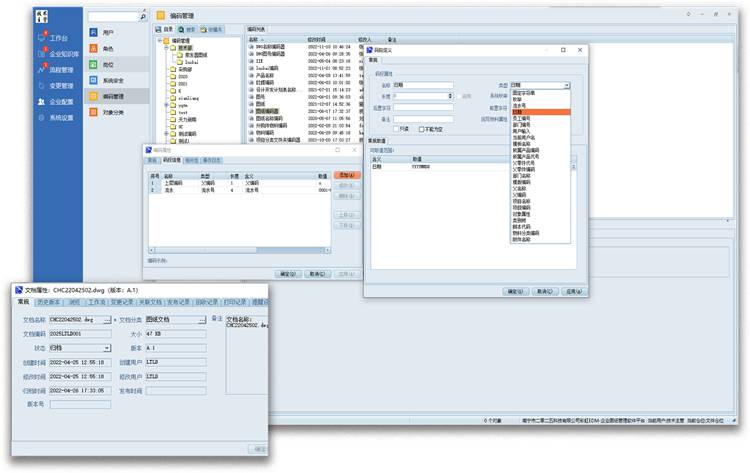Switch to the 码段信息 tab
Image resolution: width=750 pixels, height=473 pixels.
170,160
